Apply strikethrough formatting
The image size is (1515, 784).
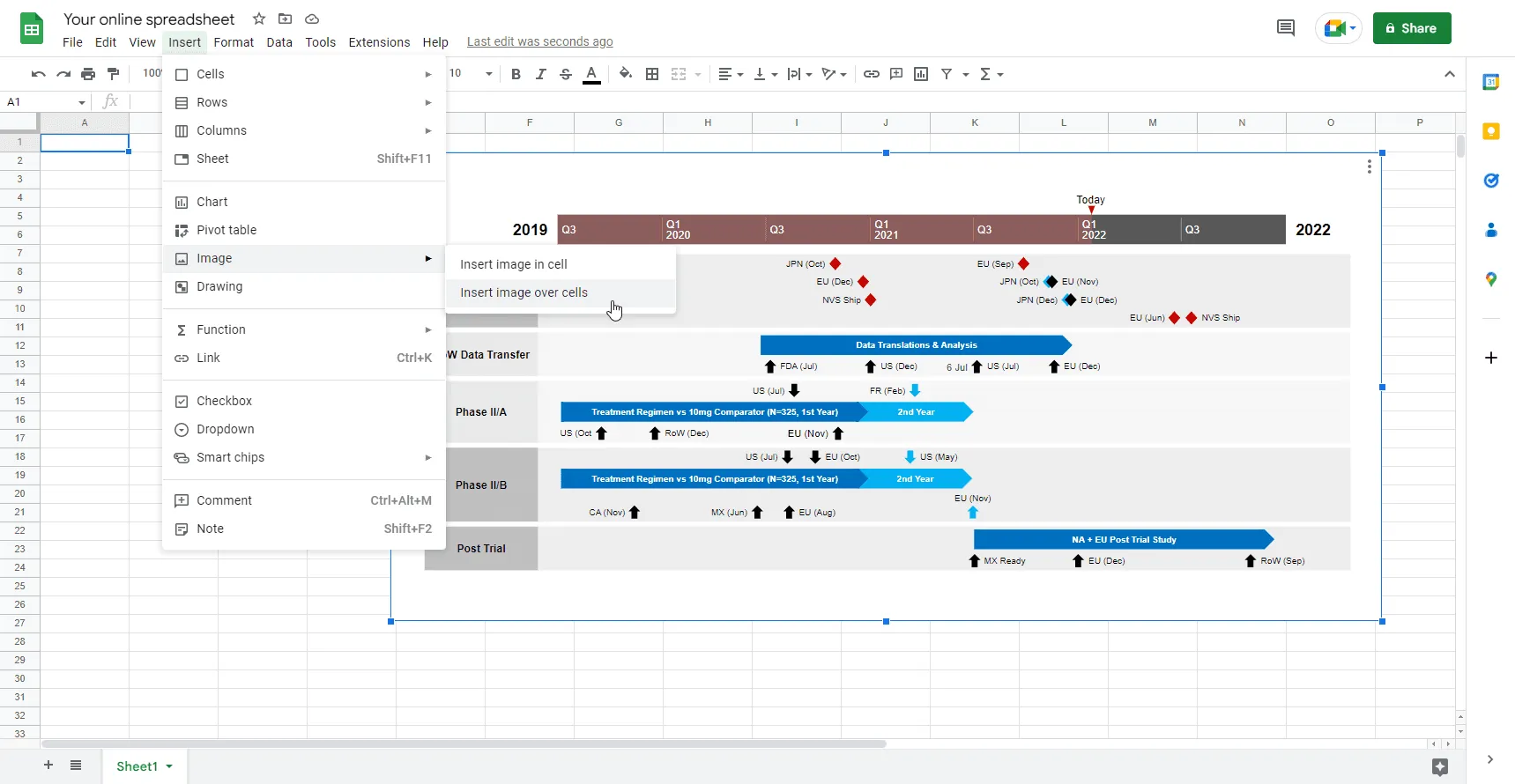pos(566,74)
